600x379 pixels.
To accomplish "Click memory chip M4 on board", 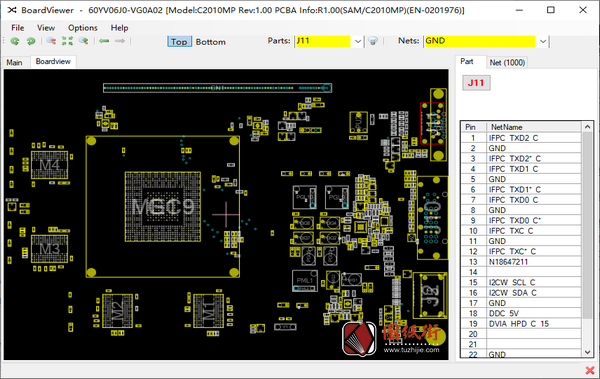I will click(50, 165).
